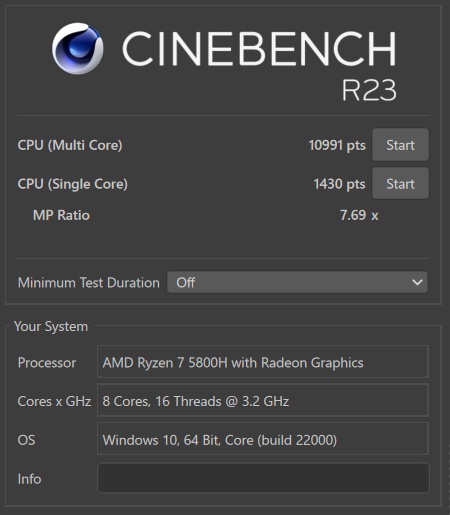Click the 10991 pts multi core score
Image resolution: width=450 pixels, height=515 pixels.
pos(337,145)
